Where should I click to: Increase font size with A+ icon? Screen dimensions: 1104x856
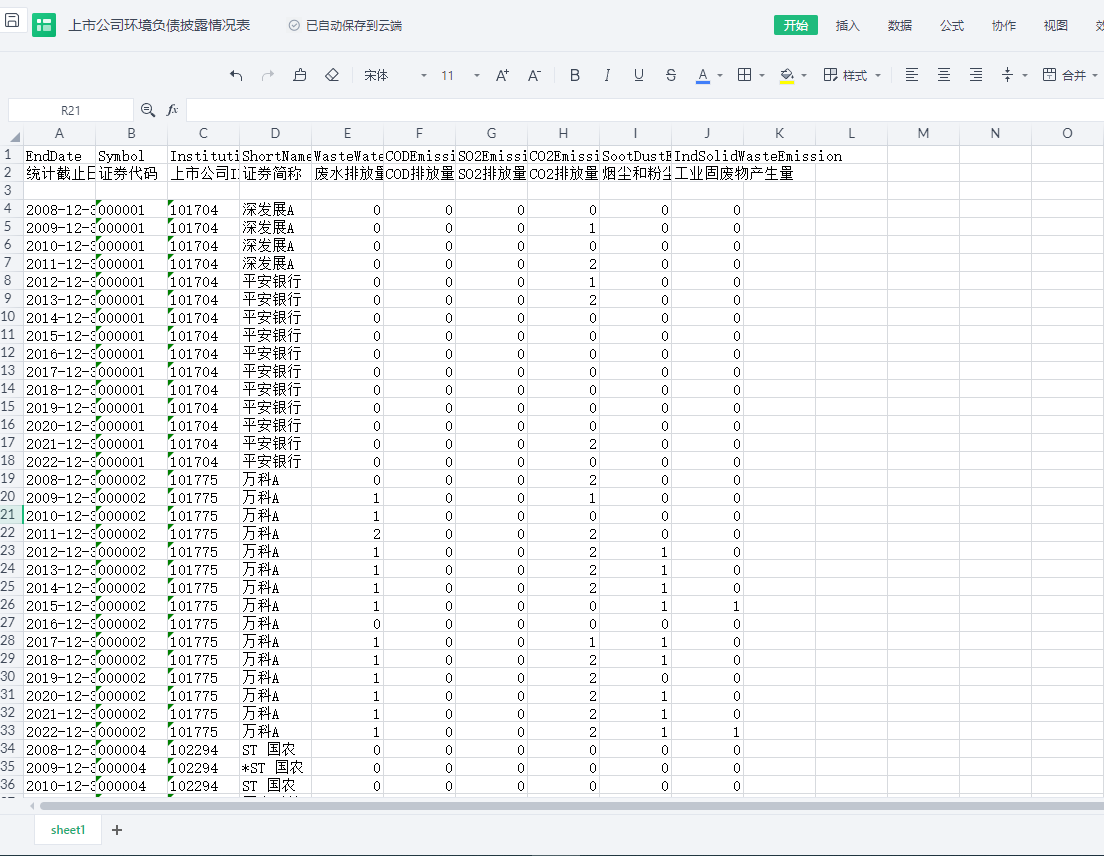[502, 75]
